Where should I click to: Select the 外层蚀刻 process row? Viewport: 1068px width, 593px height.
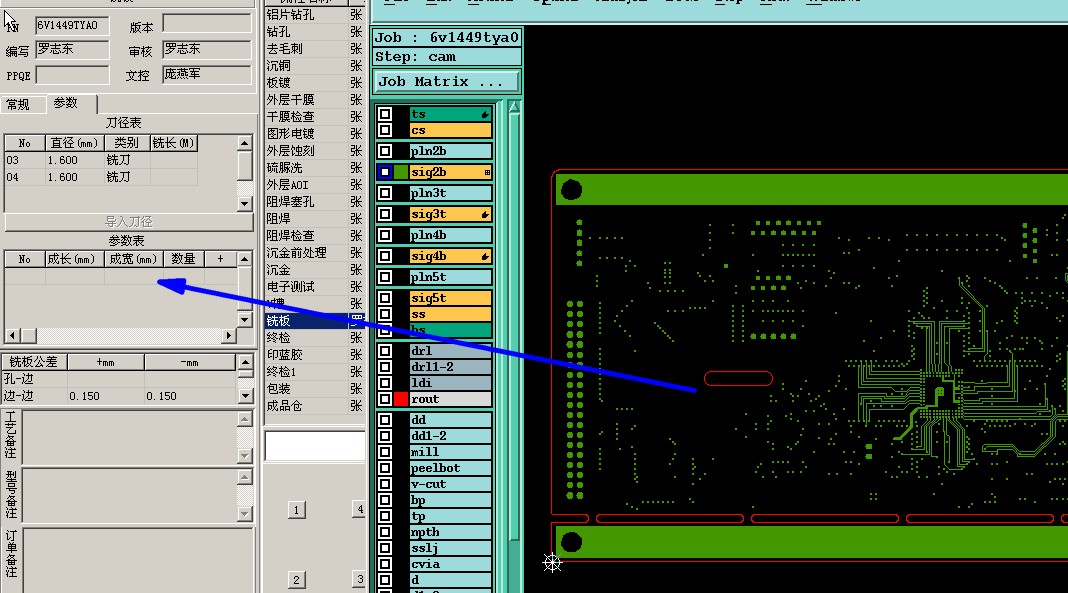(x=314, y=150)
